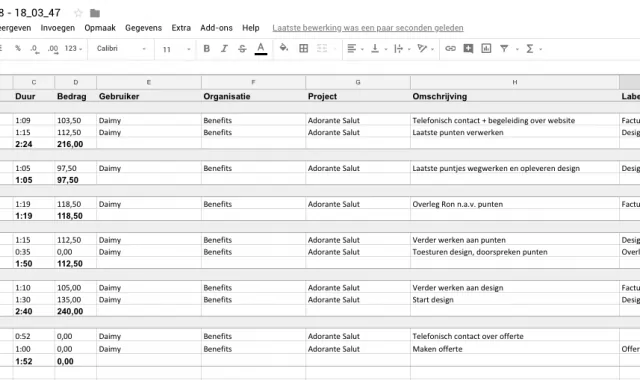The height and width of the screenshot is (380, 640).
Task: Expand filter views dropdown arrow
Action: (x=517, y=49)
